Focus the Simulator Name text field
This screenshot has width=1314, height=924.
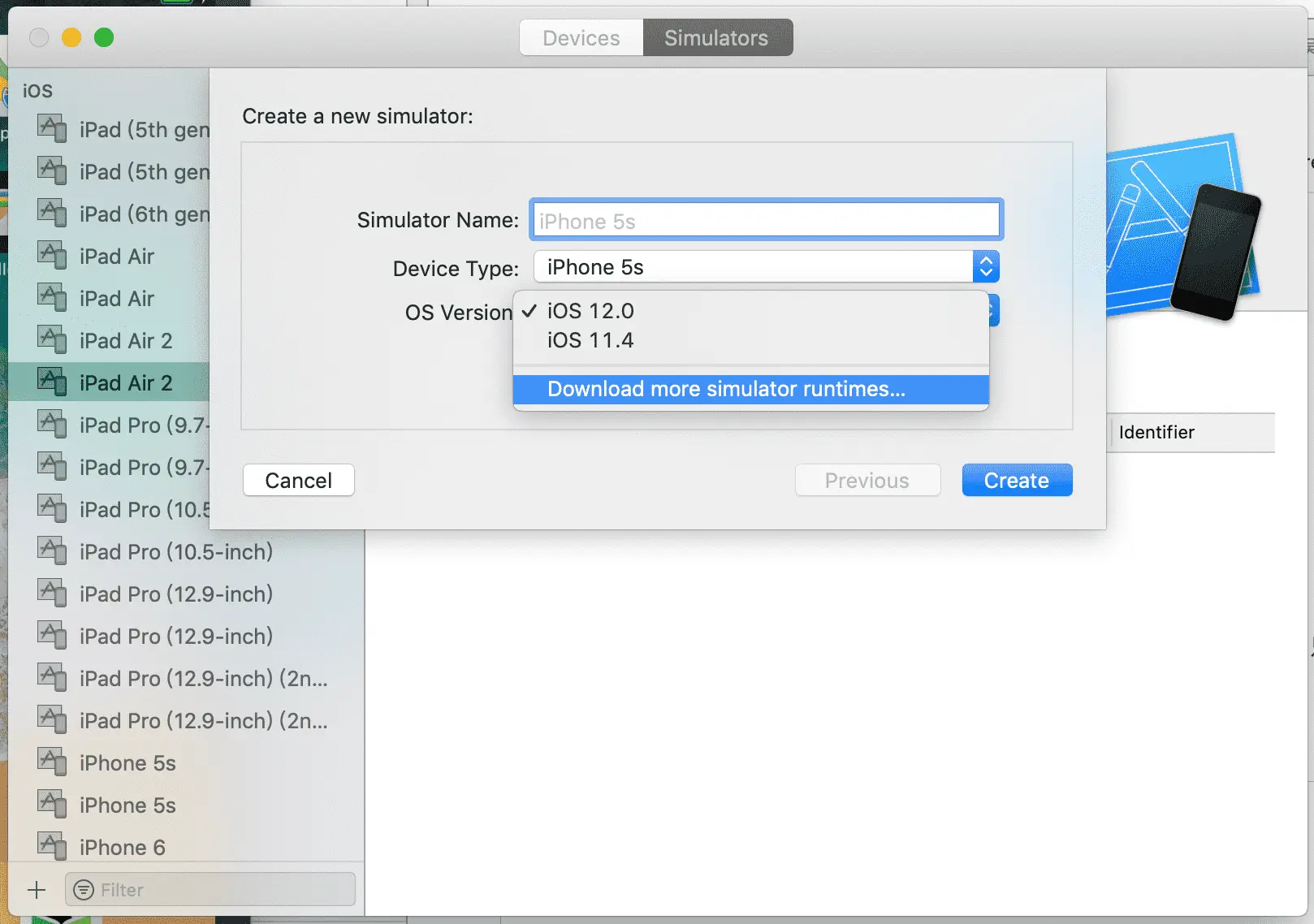(766, 220)
